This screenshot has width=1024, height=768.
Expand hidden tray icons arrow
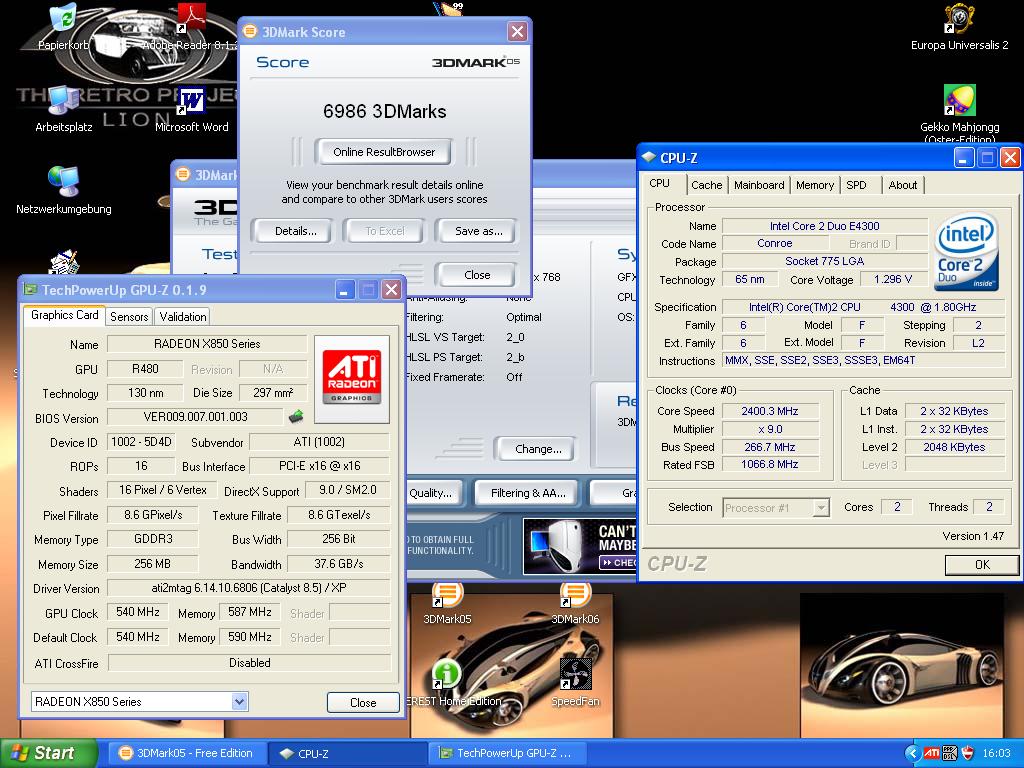pos(912,753)
